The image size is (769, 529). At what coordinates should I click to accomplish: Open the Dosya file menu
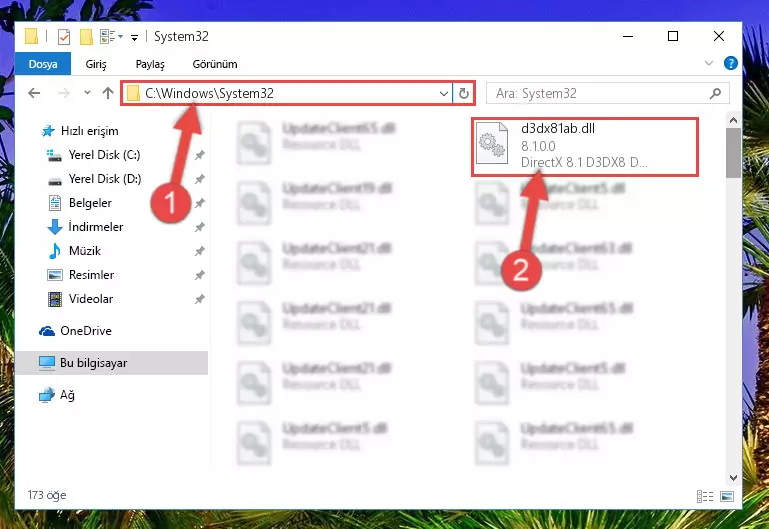point(43,64)
